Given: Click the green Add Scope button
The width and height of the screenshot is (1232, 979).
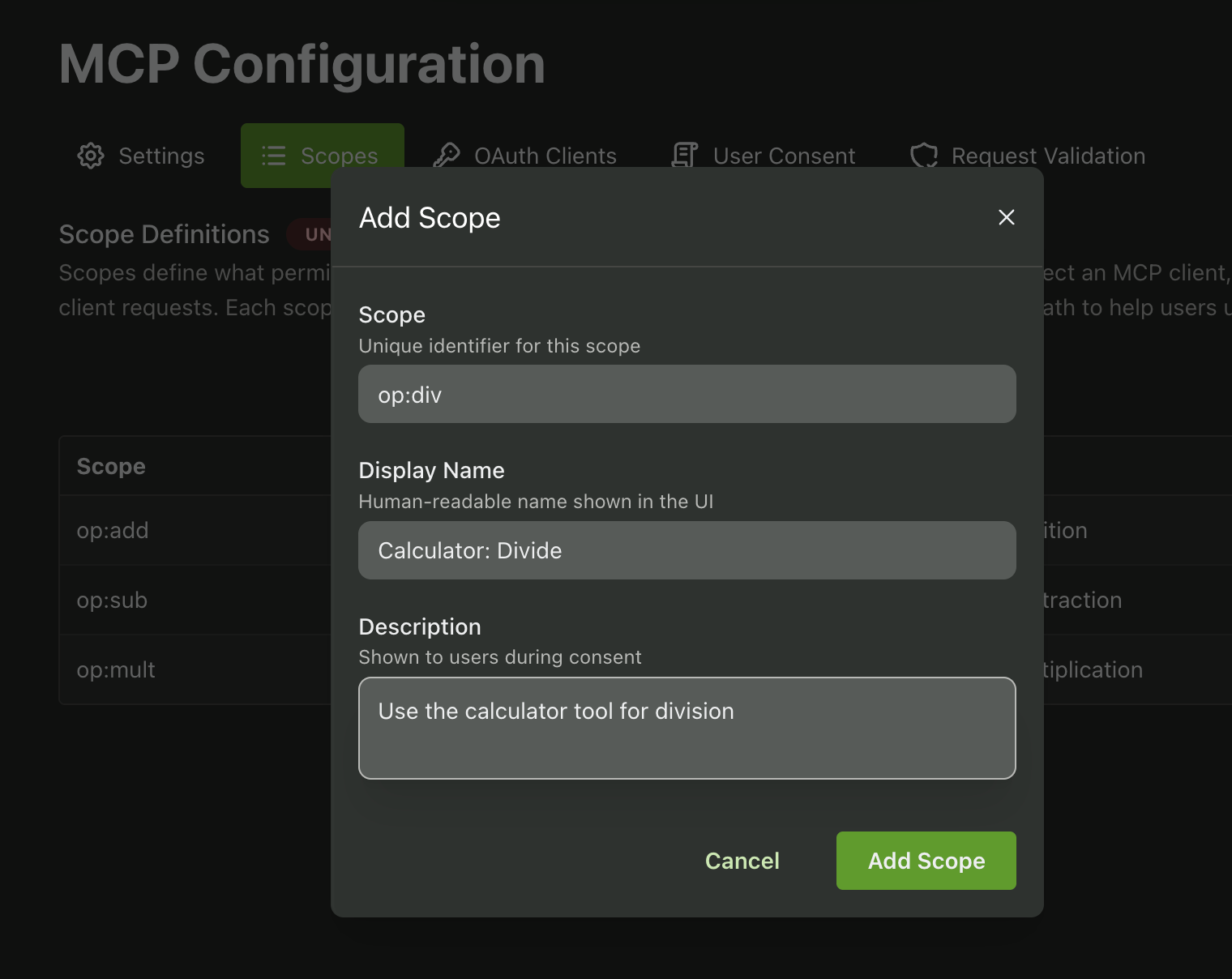Looking at the screenshot, I should click(926, 861).
